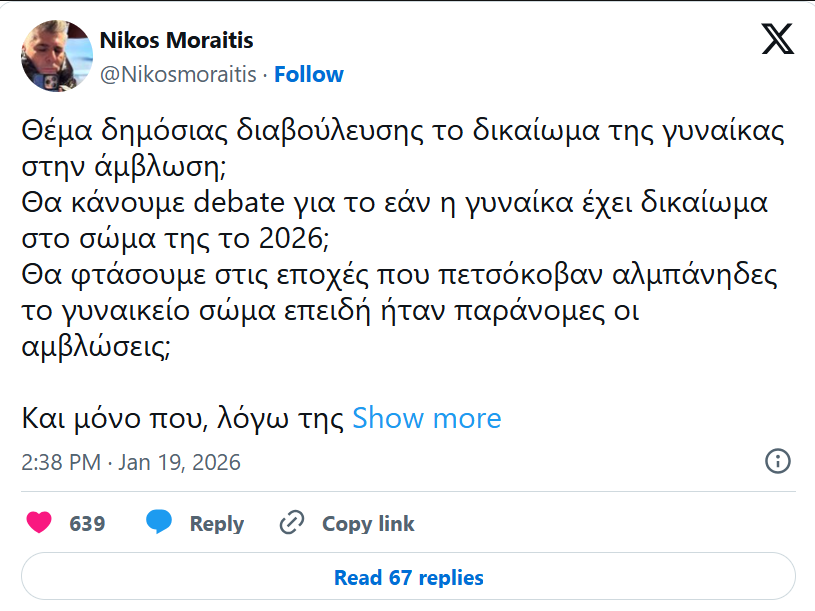The width and height of the screenshot is (815, 611).
Task: Expand tweet with Show more
Action: 427,418
